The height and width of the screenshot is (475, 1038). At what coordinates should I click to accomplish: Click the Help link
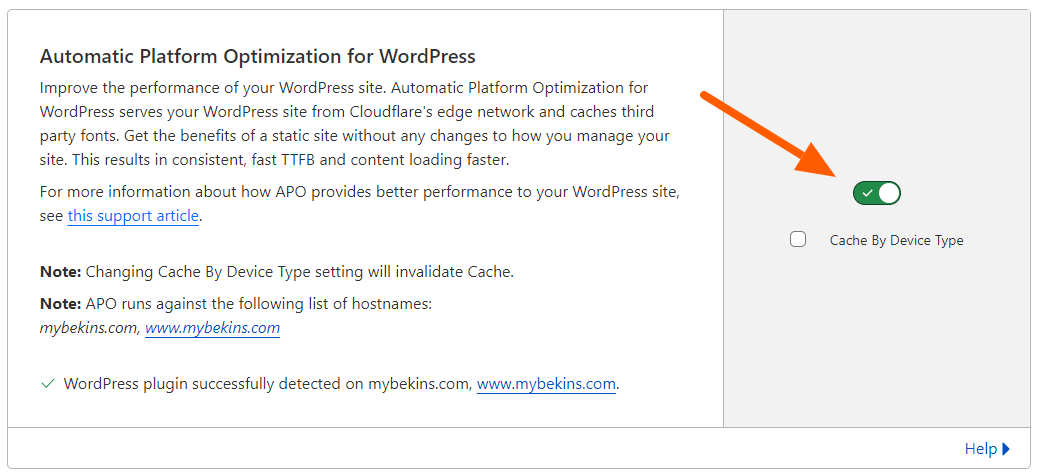[x=980, y=449]
